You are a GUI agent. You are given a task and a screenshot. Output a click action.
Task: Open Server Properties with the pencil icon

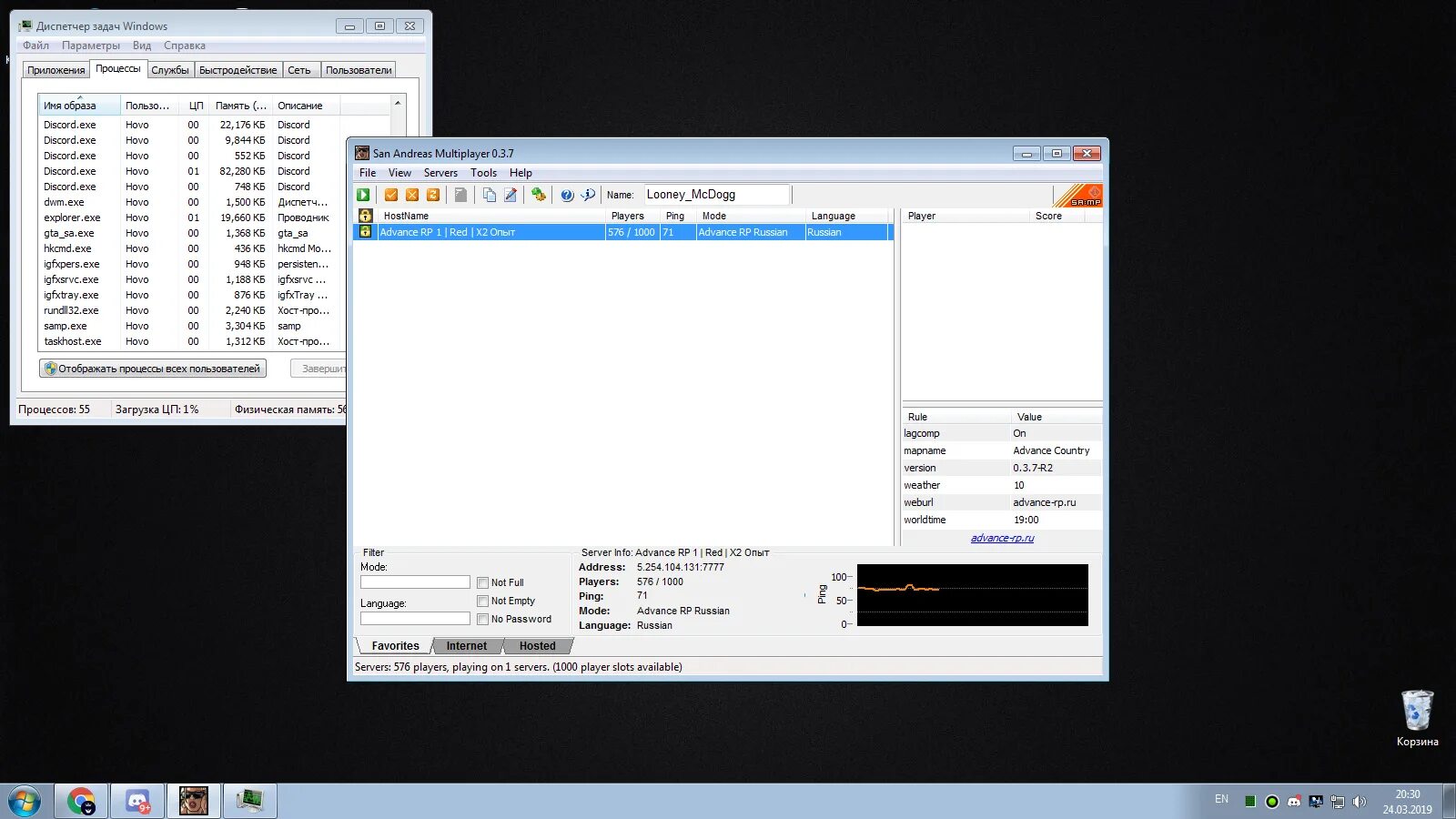[511, 195]
